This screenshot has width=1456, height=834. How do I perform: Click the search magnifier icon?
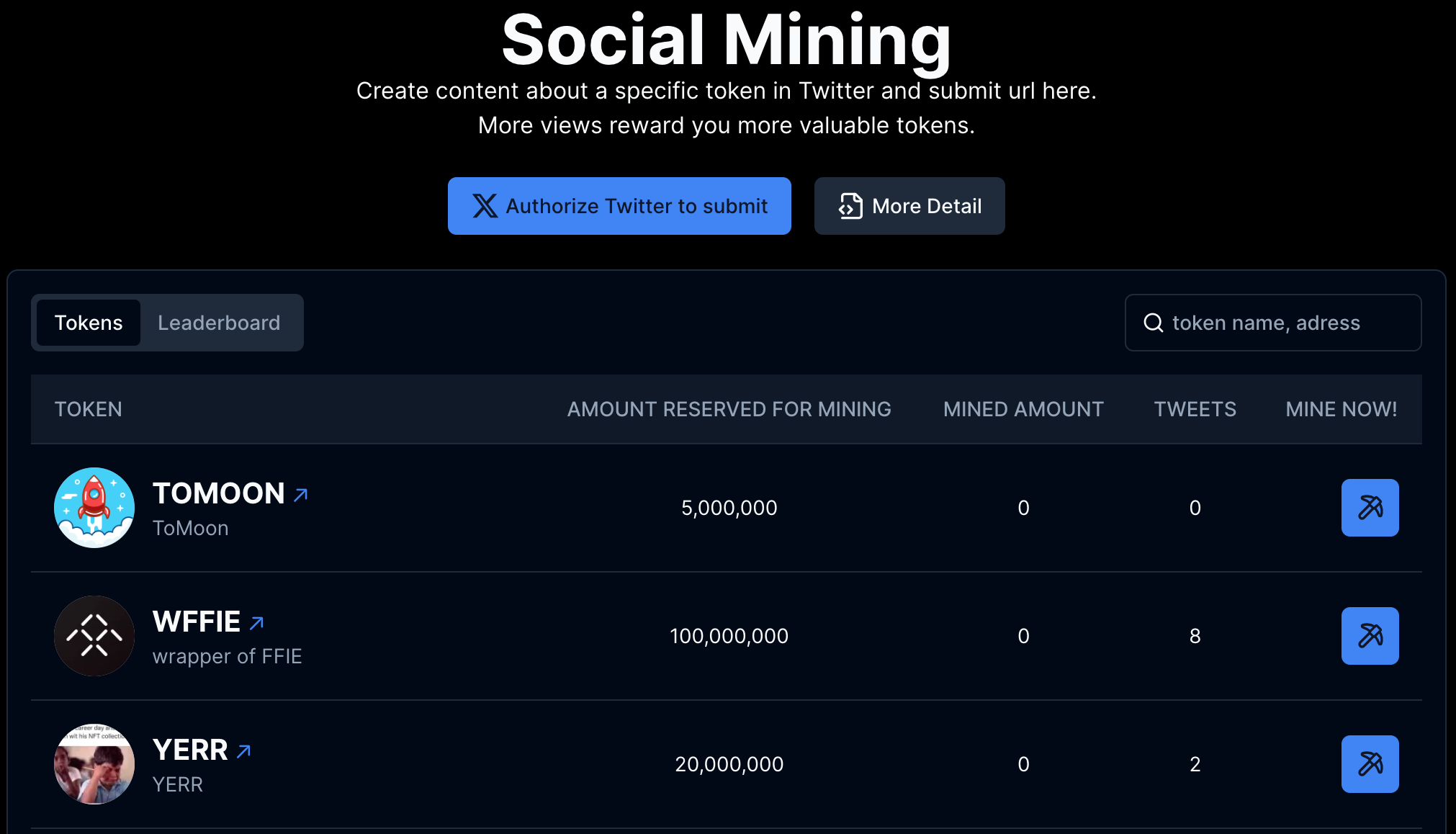point(1154,323)
